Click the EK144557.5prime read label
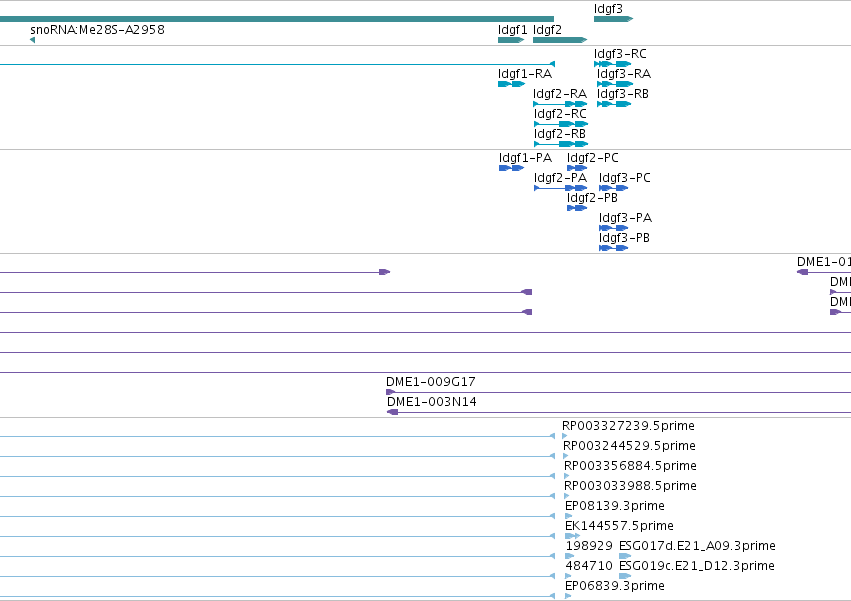The image size is (851, 601). coord(619,527)
